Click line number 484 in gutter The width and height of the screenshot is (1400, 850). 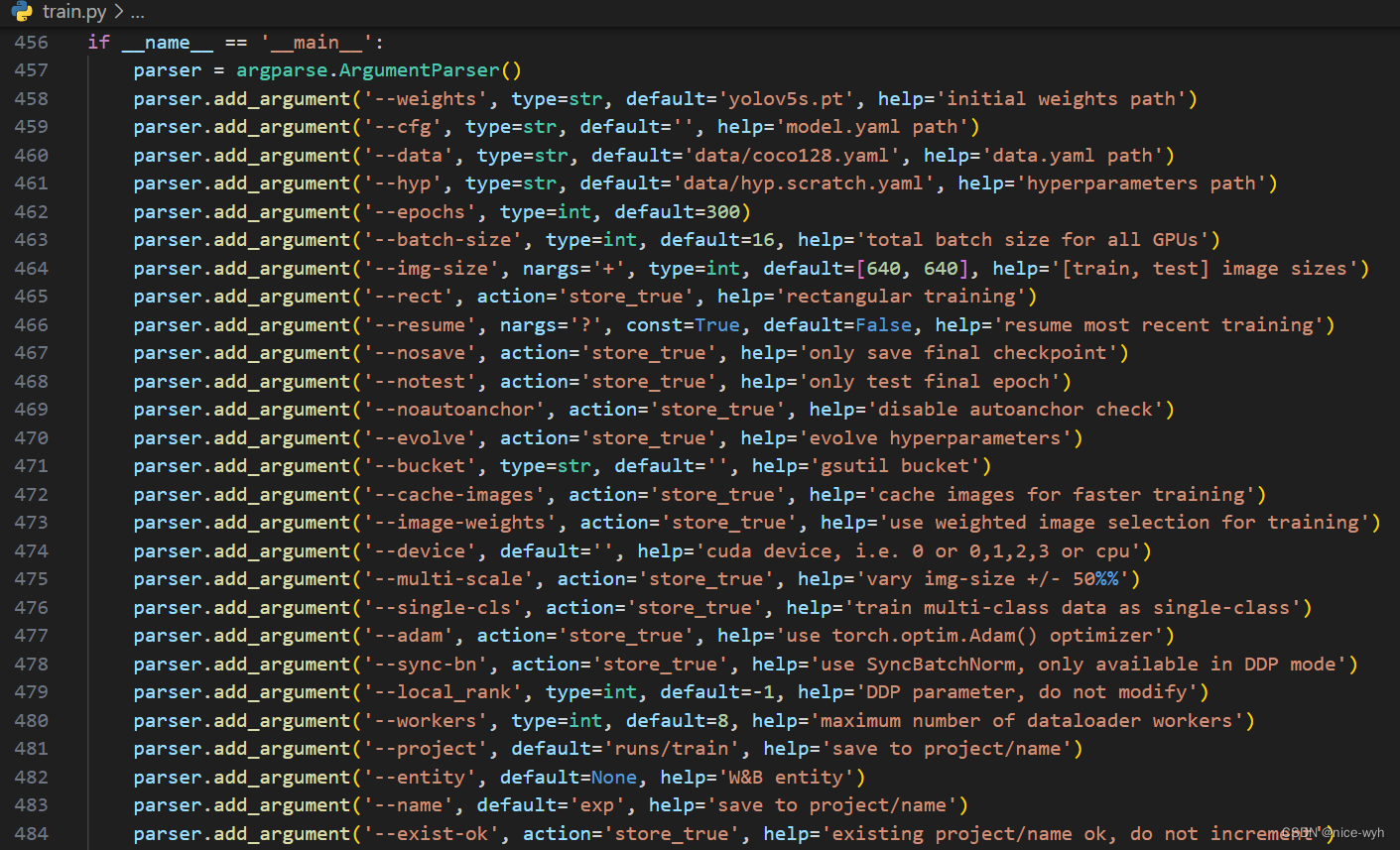point(32,833)
